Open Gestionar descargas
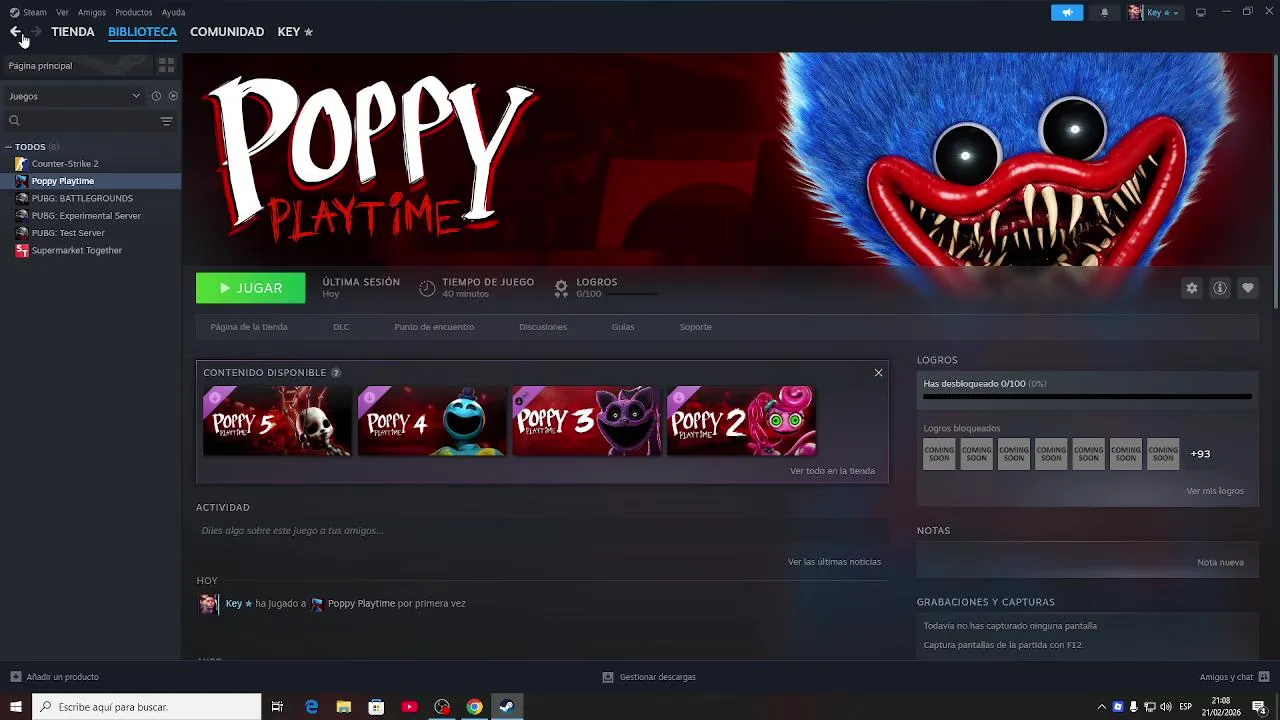1280x720 pixels. [649, 677]
